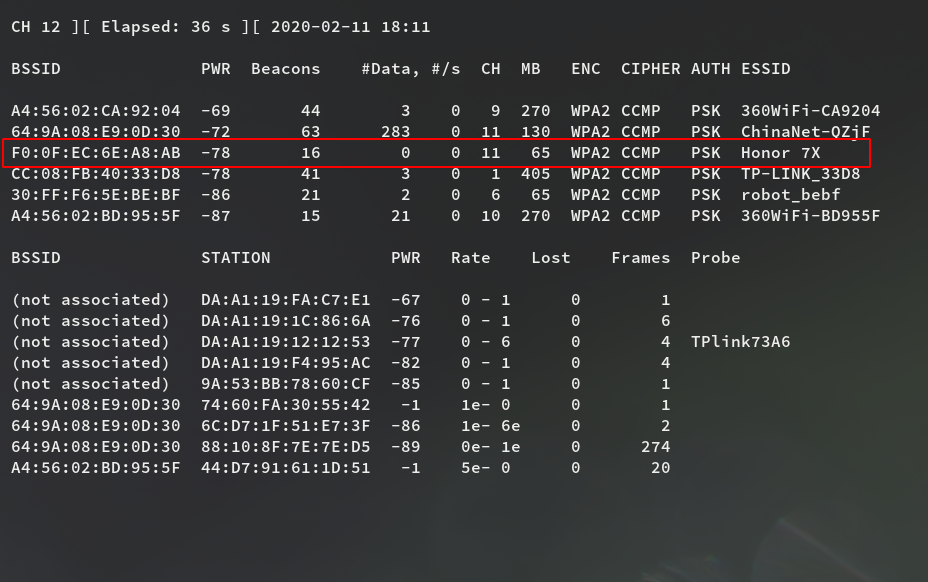Click the robot_bebf ESSID
This screenshot has height=582, width=928.
click(790, 195)
